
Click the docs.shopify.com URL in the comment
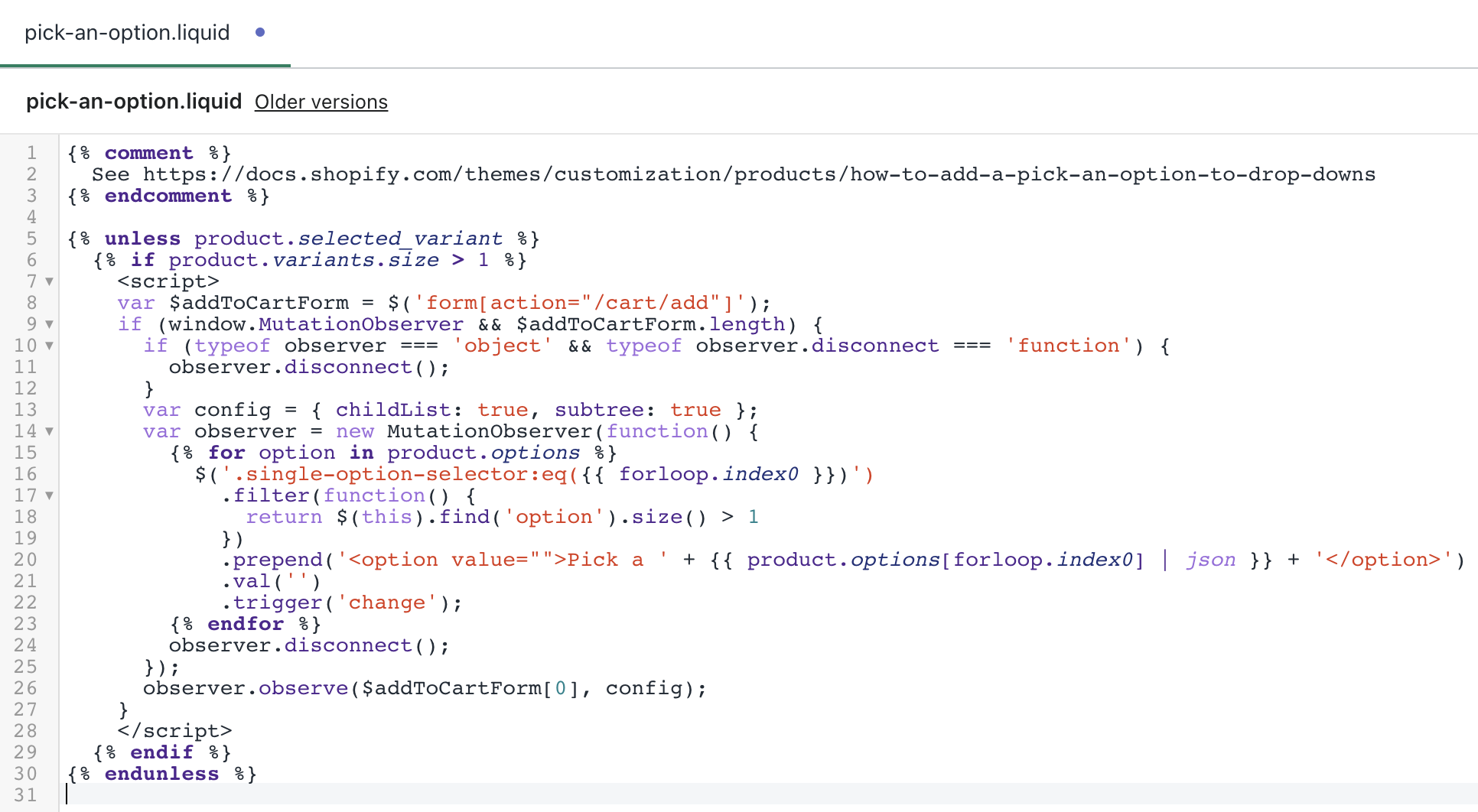click(759, 174)
